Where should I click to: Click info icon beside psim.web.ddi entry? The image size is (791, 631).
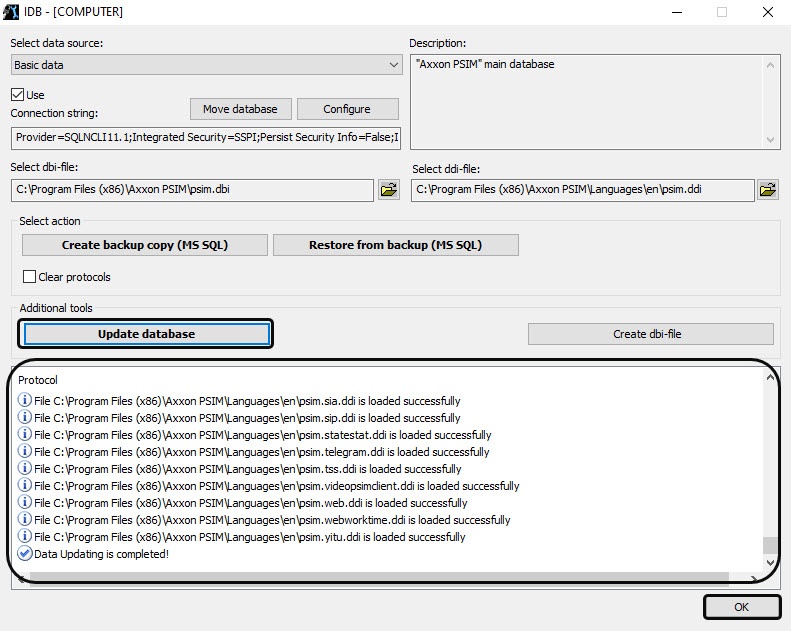[x=24, y=502]
